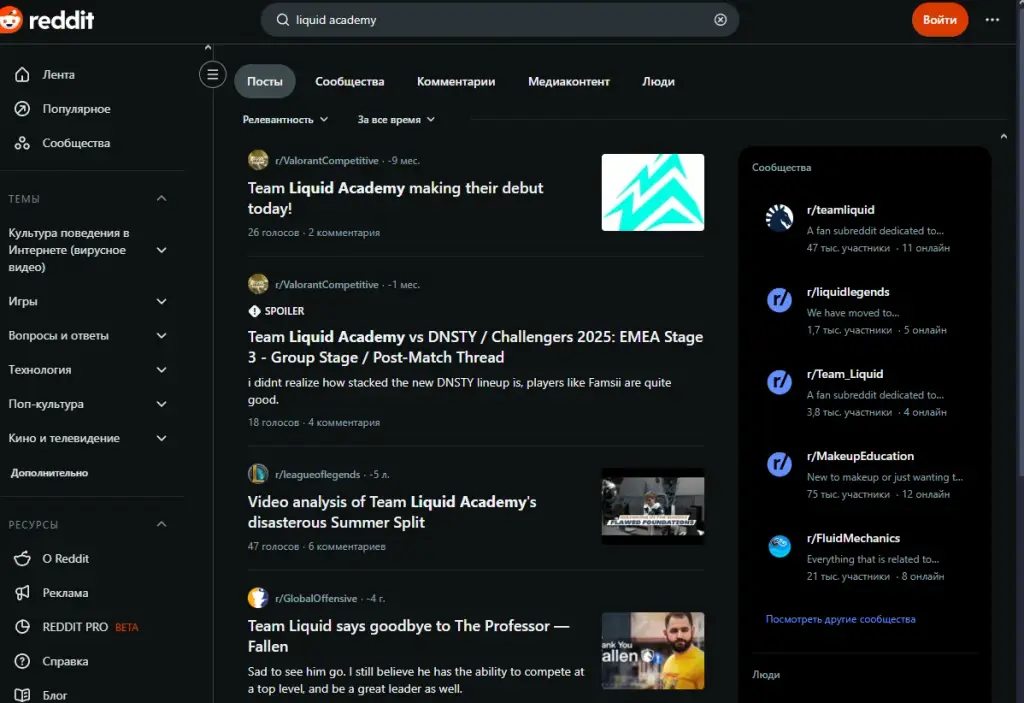Click the r/liquidlegends avatar icon
This screenshot has width=1024, height=703.
pyautogui.click(x=779, y=301)
